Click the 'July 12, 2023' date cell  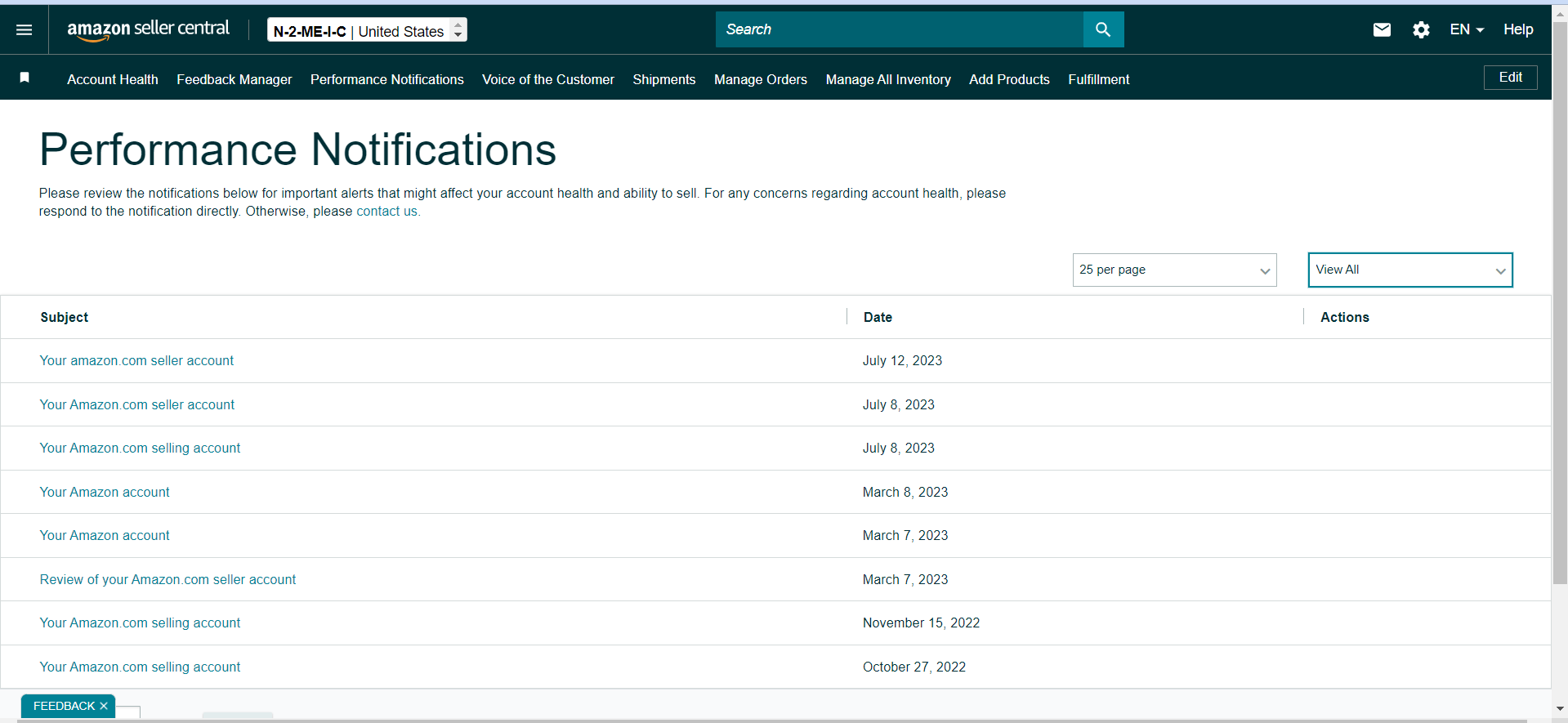pyautogui.click(x=902, y=360)
